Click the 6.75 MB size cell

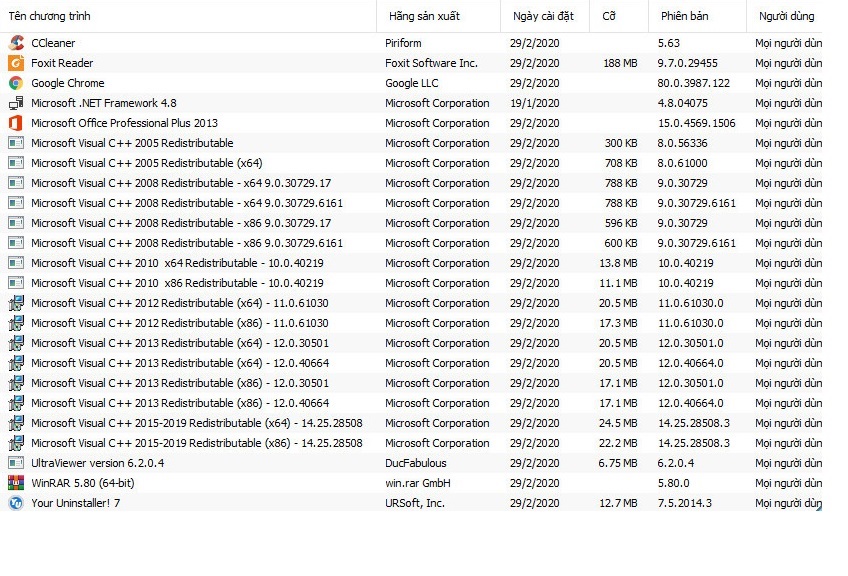pyautogui.click(x=618, y=464)
